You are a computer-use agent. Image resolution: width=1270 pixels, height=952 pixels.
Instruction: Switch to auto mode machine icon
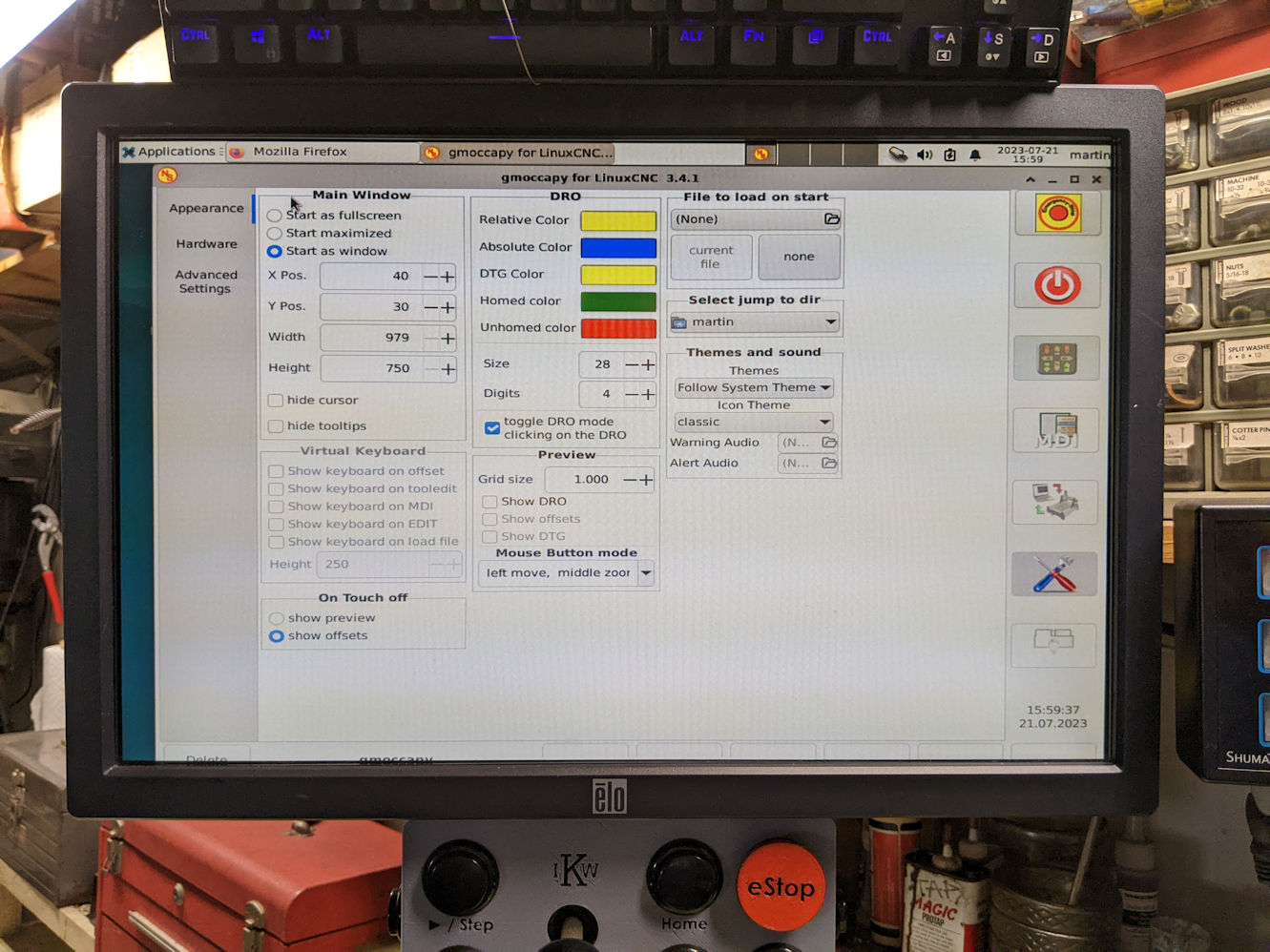click(x=1054, y=502)
